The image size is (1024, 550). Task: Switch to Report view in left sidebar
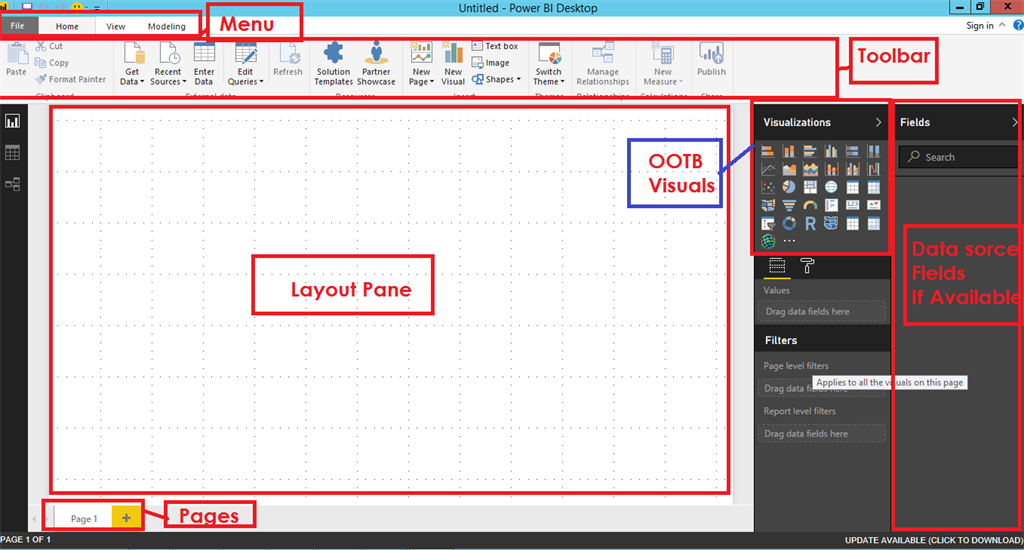[12, 121]
